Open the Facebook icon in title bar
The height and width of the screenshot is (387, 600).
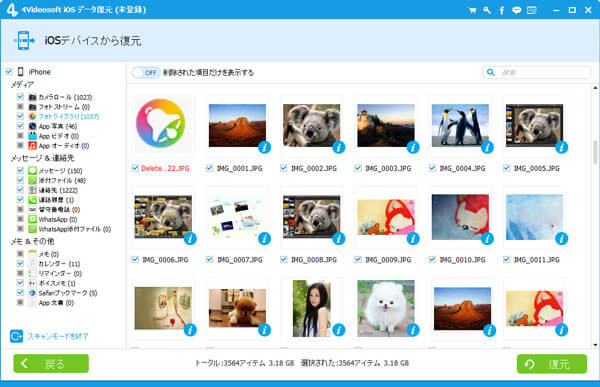(x=502, y=10)
